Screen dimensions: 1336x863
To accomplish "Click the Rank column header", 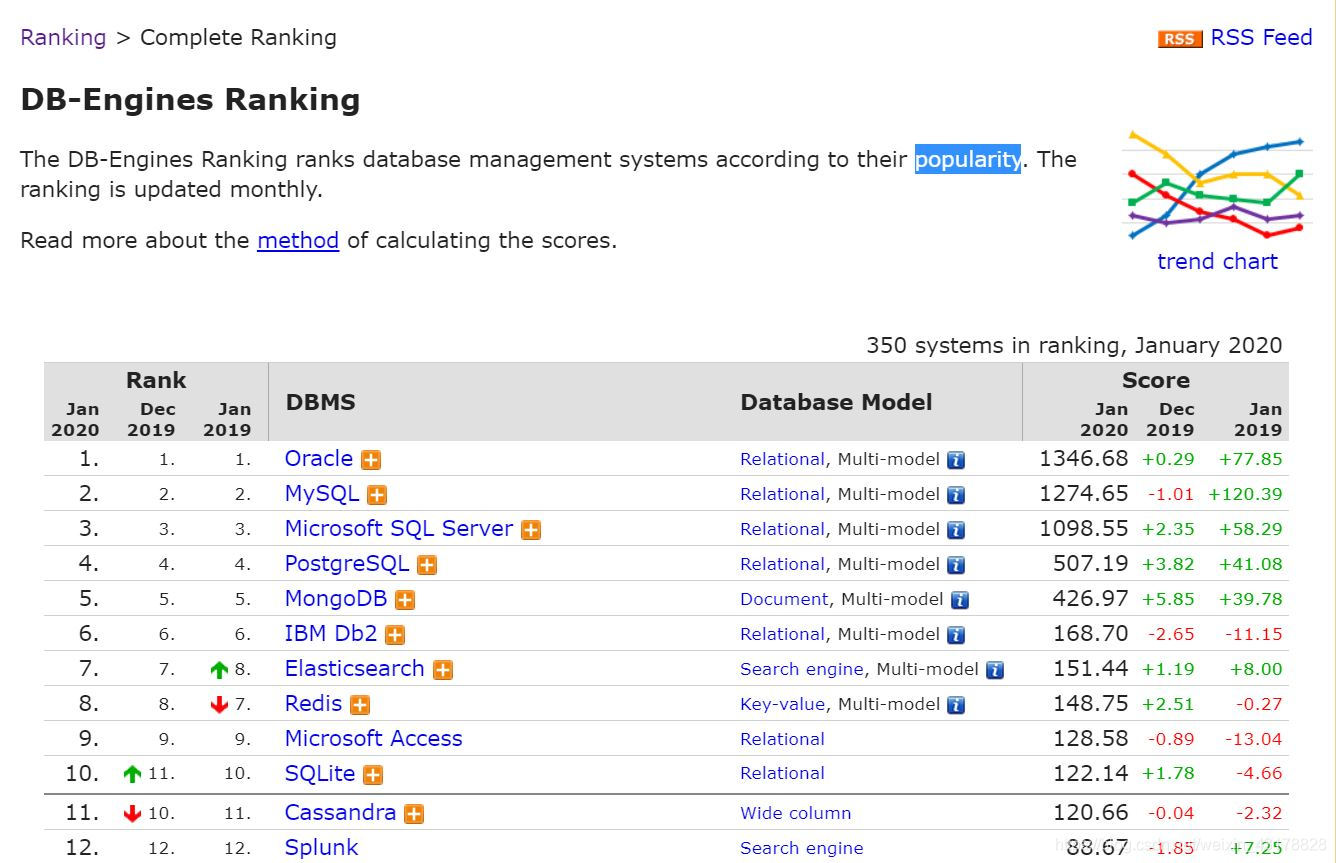I will click(156, 380).
